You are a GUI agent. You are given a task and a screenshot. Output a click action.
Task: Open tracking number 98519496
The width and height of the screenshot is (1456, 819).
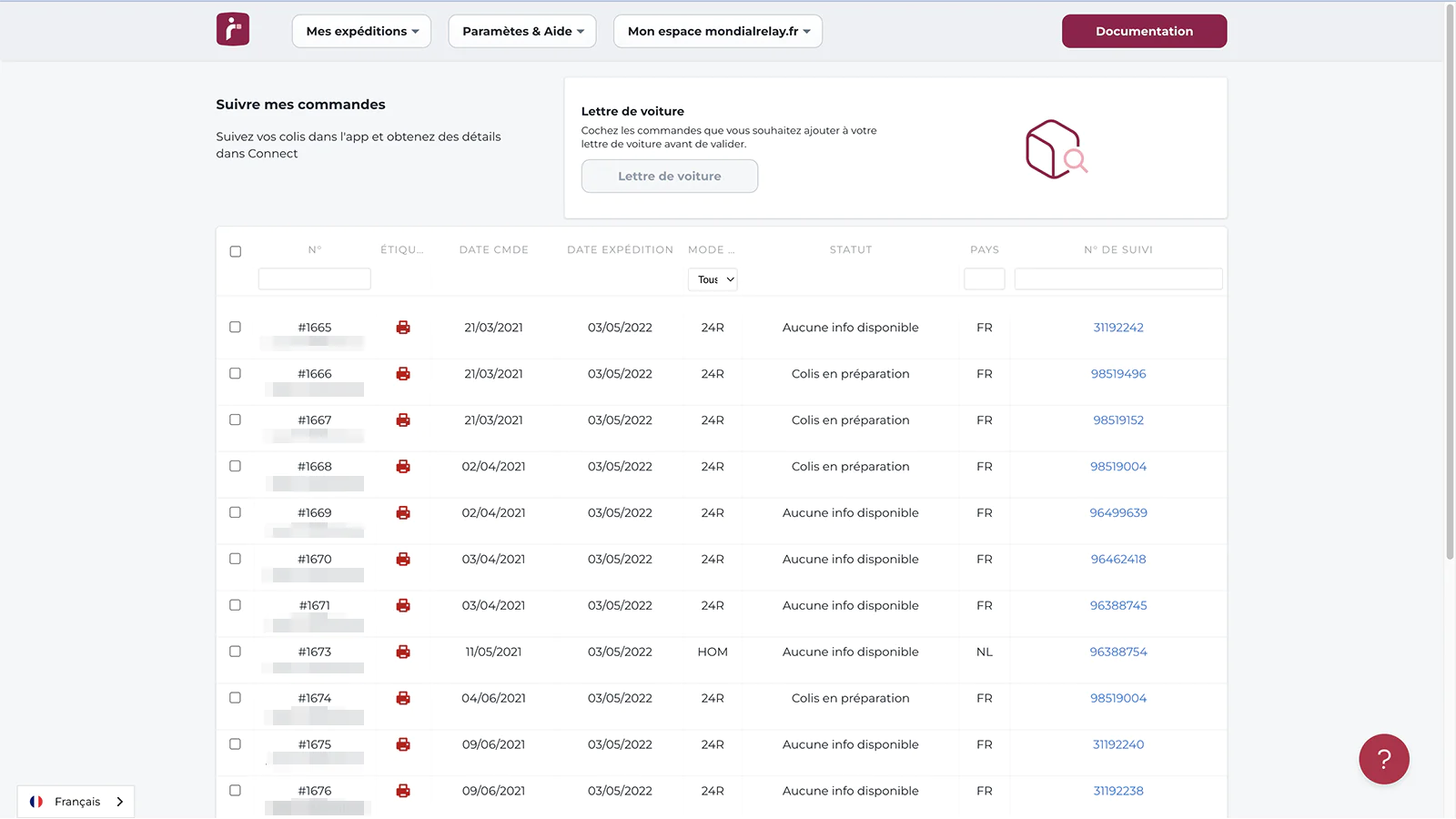click(x=1118, y=374)
